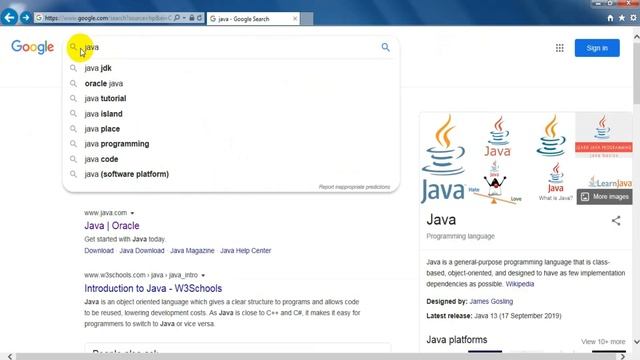
Task: Click the search magnifier in address bar
Action: [177, 18]
